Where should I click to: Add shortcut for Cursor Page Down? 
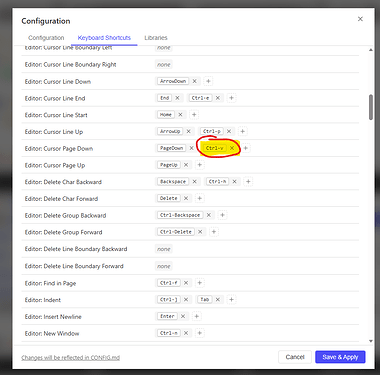pos(246,148)
